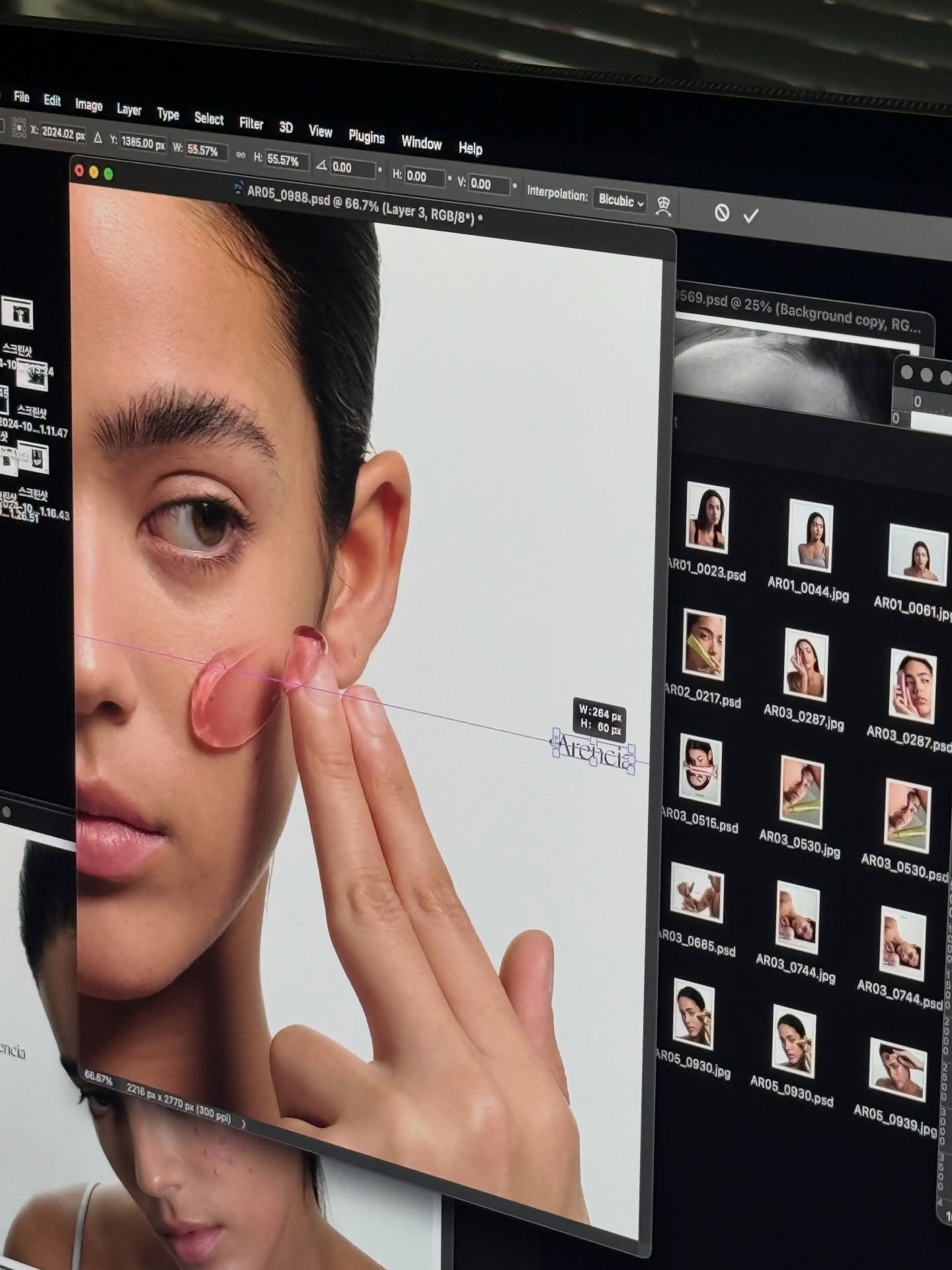Image resolution: width=952 pixels, height=1270 pixels.
Task: Click the 66.67% zoom value in status bar
Action: tap(99, 1078)
